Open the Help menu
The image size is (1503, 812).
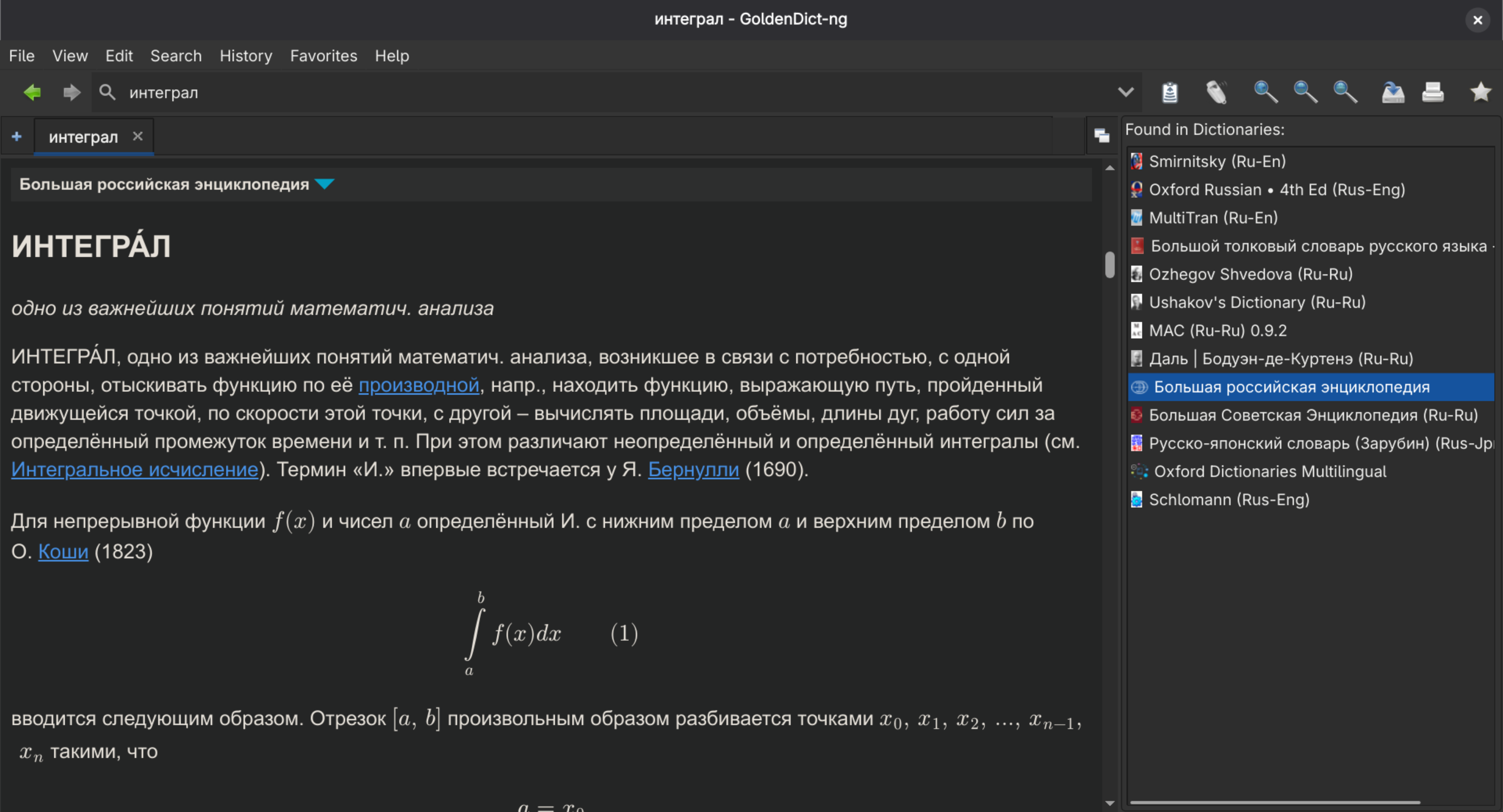point(391,56)
